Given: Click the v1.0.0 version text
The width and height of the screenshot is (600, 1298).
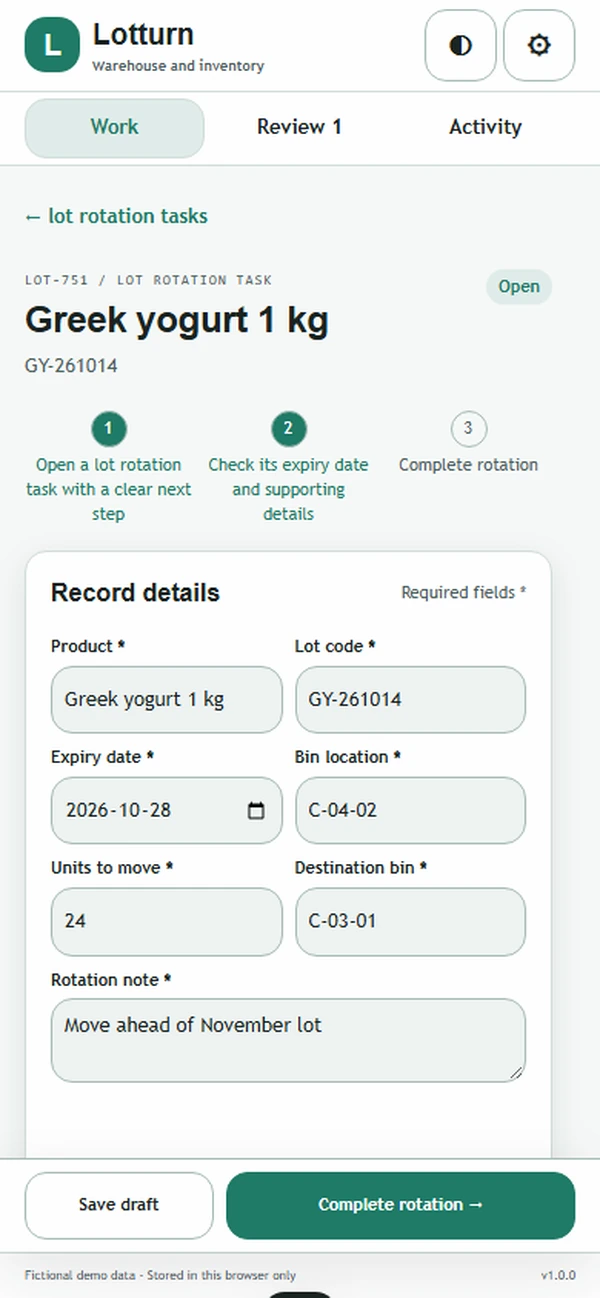Looking at the screenshot, I should pyautogui.click(x=558, y=1275).
